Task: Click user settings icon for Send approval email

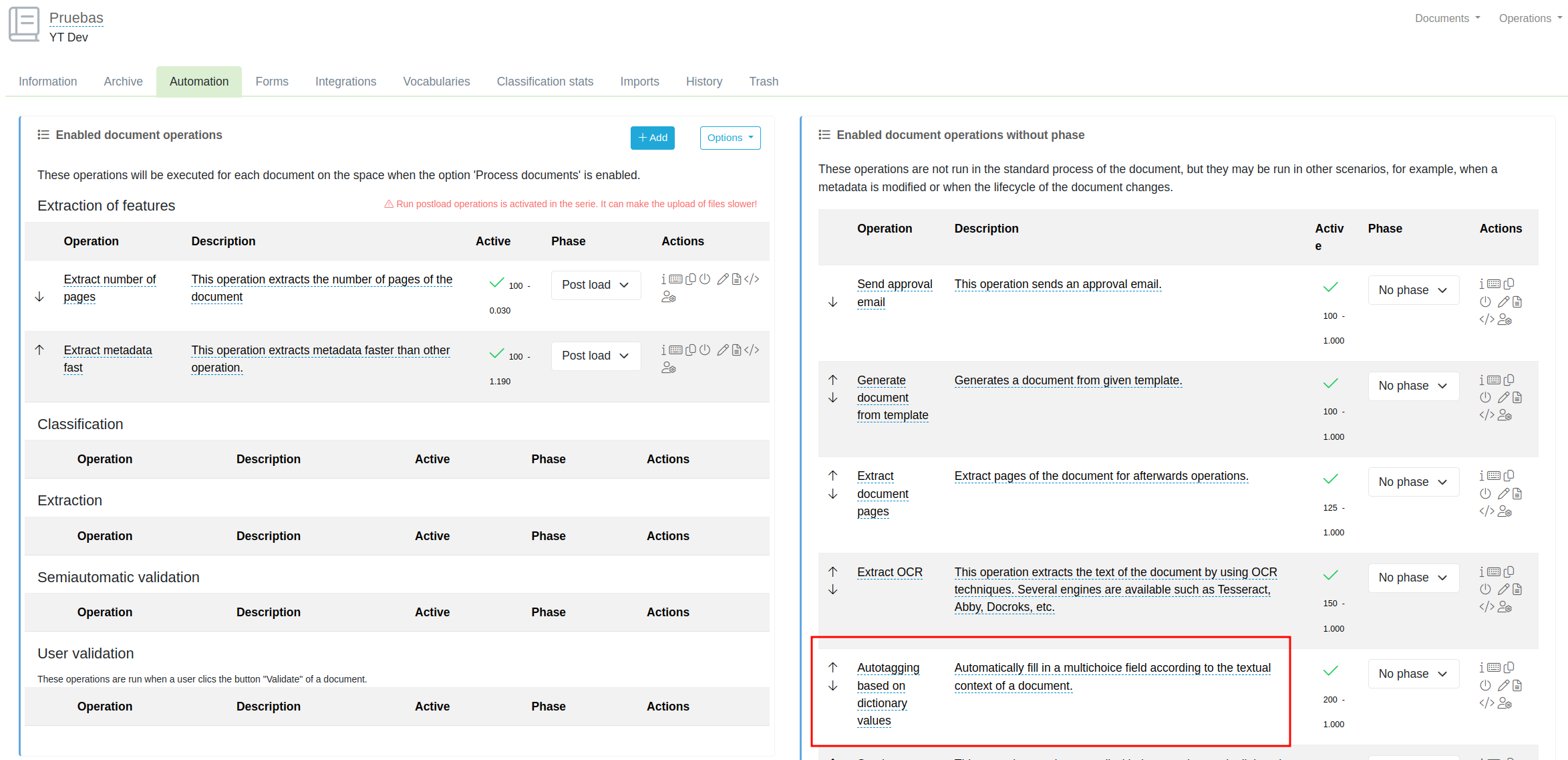Action: [x=1505, y=320]
